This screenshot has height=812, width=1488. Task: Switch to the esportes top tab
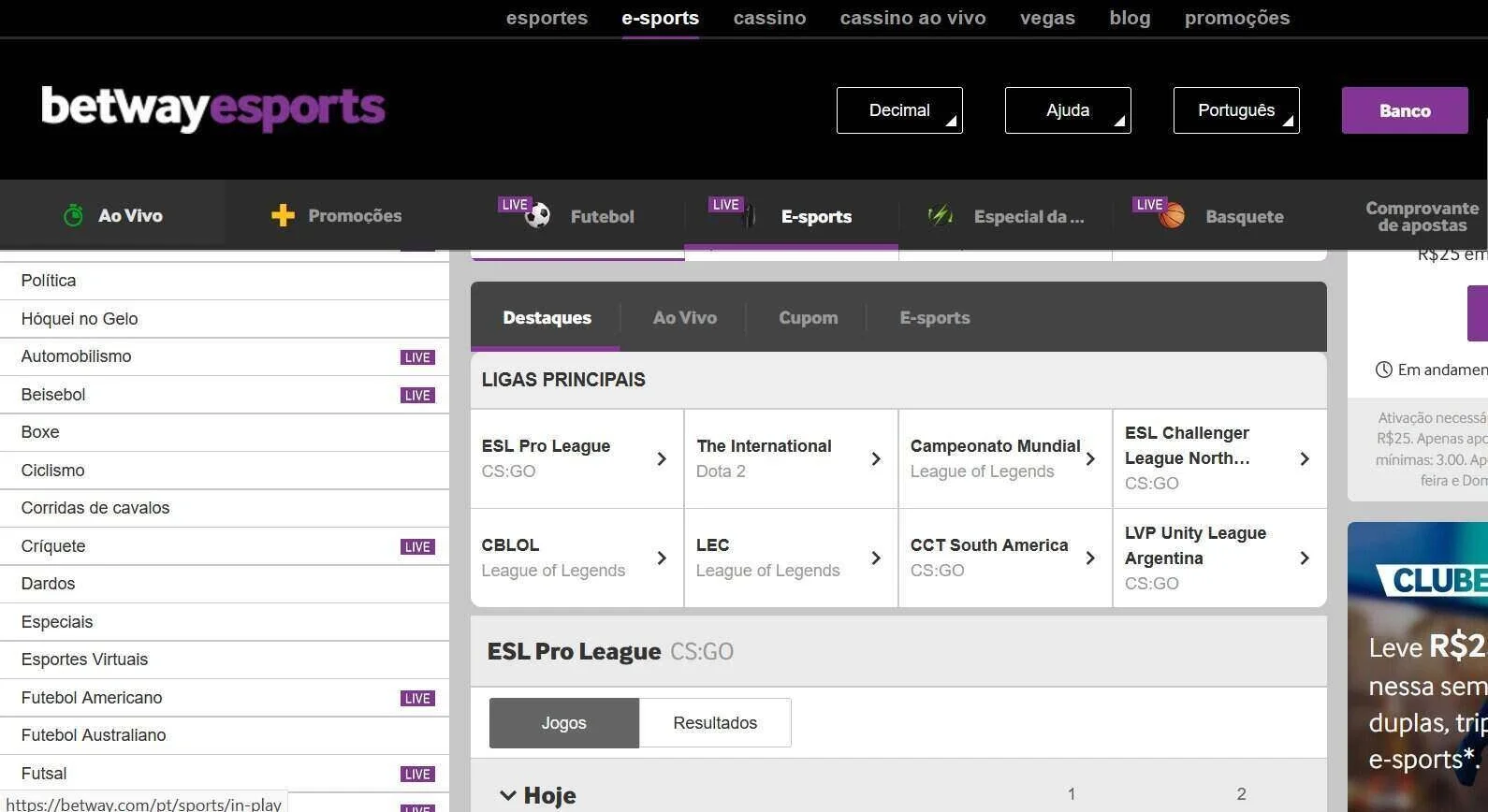(x=547, y=18)
